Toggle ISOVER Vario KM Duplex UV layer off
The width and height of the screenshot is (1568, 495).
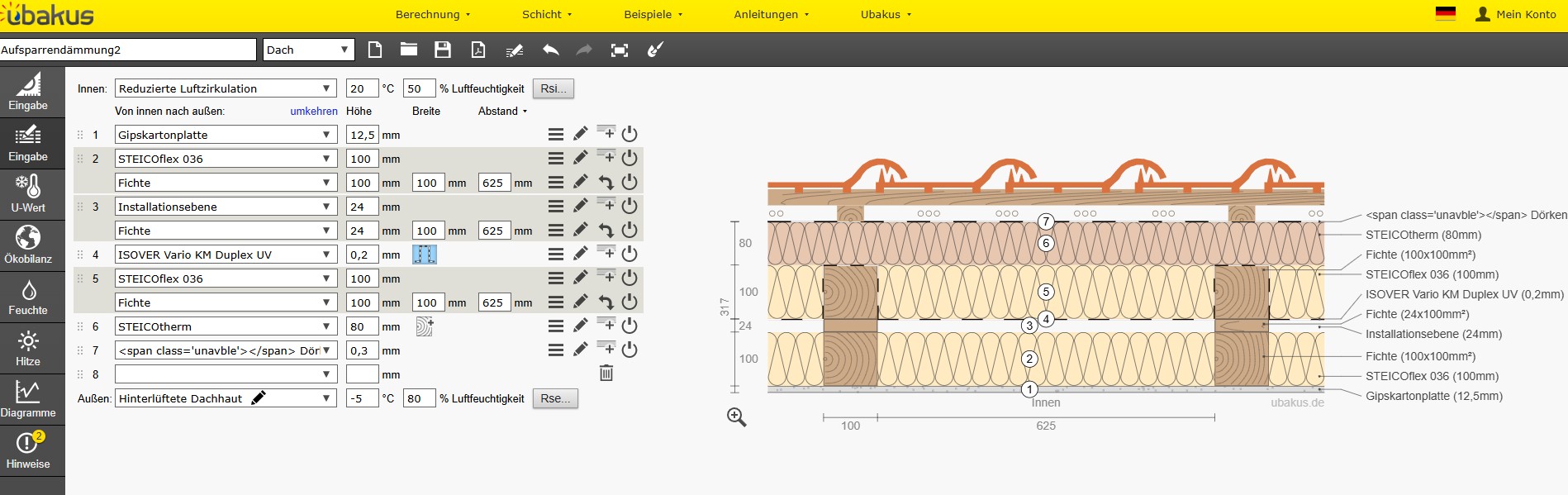click(x=630, y=254)
